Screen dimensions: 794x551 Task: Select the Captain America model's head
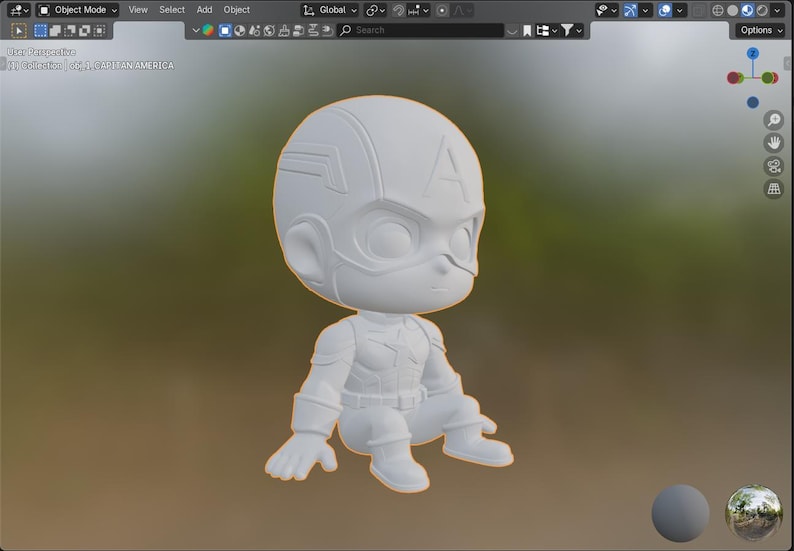coord(378,205)
